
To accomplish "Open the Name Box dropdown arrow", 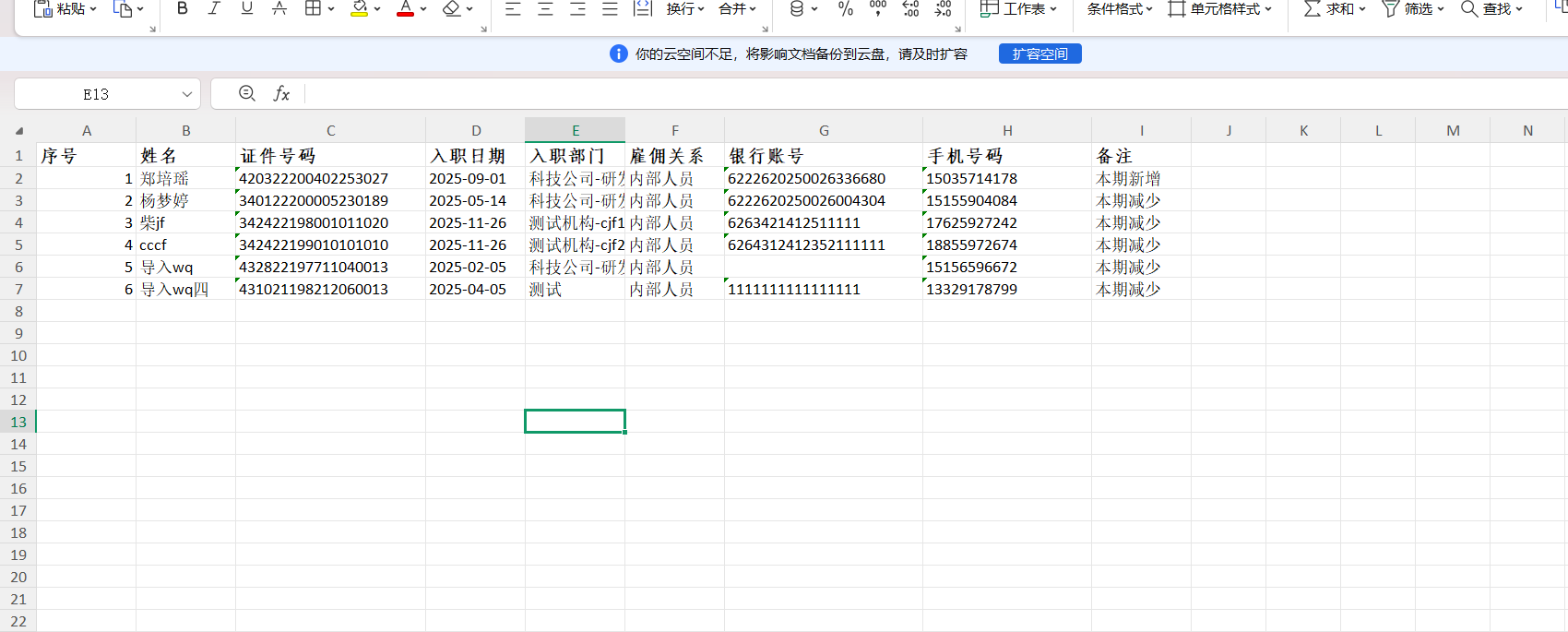I will pyautogui.click(x=187, y=94).
